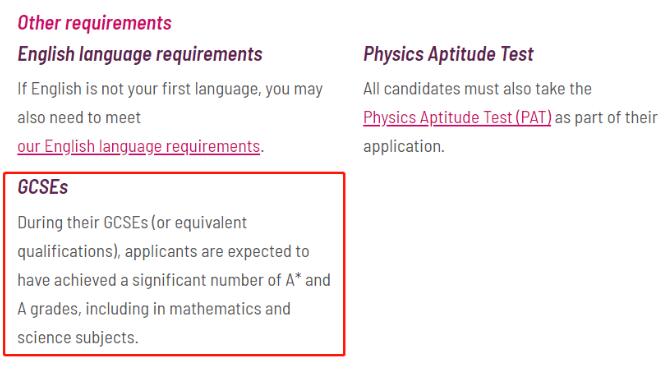This screenshot has width=667, height=376.
Task: Click the 'English language requirements' heading
Action: (x=140, y=54)
